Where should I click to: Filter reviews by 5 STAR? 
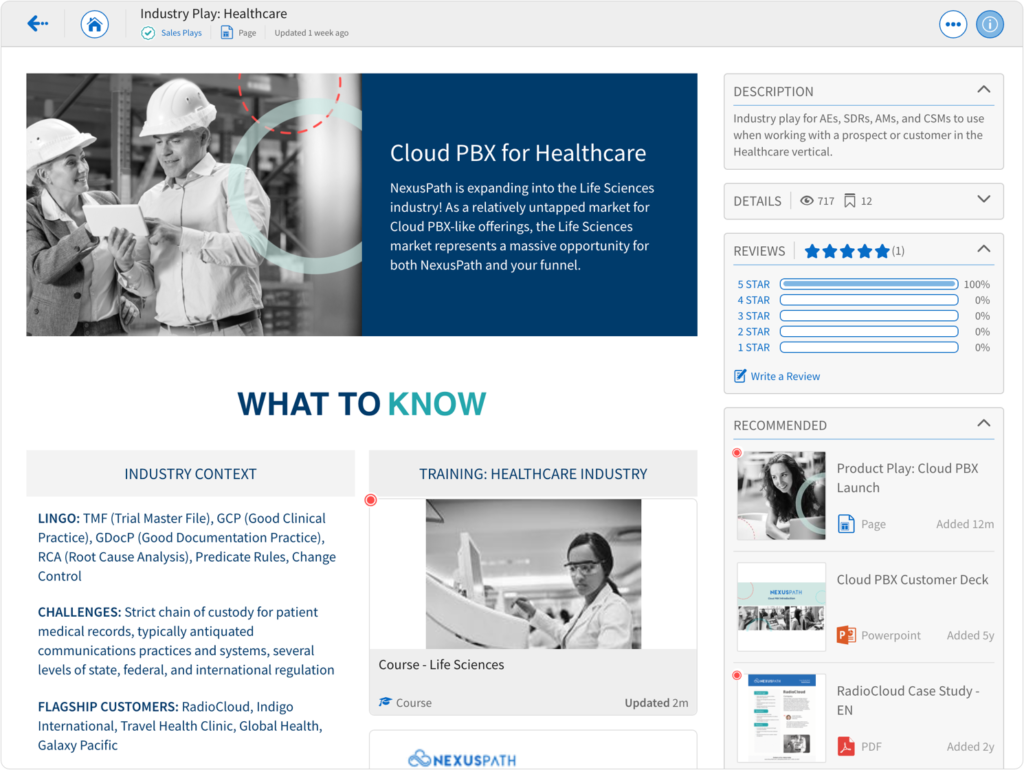point(754,284)
